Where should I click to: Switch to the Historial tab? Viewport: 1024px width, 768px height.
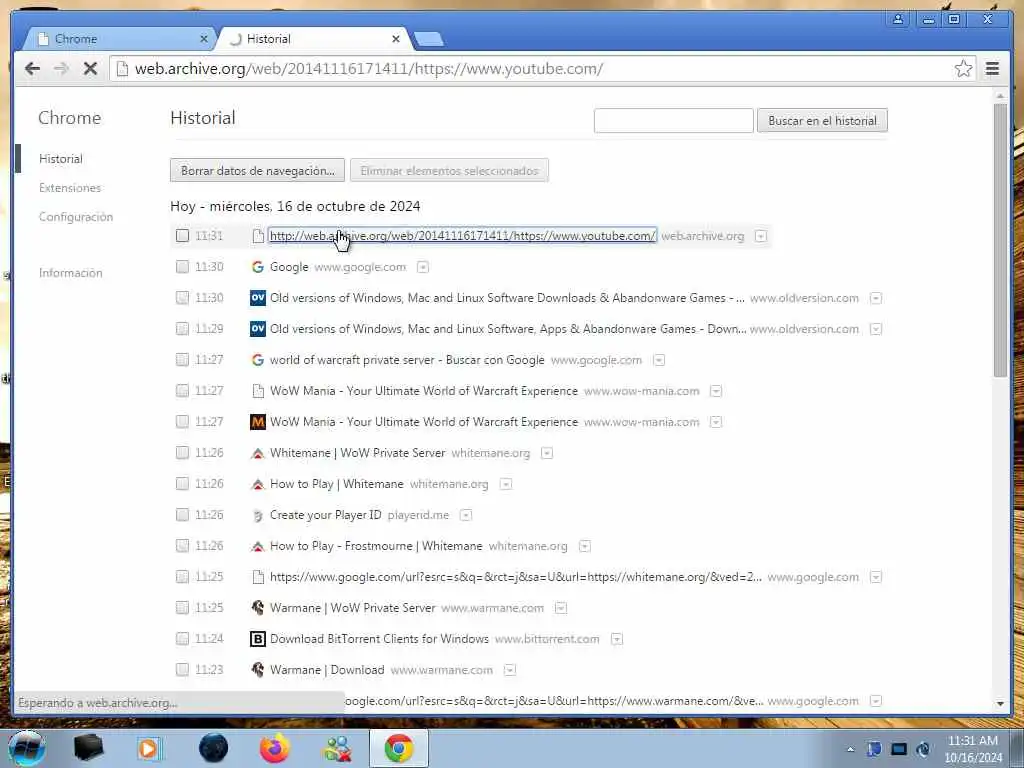pos(313,39)
